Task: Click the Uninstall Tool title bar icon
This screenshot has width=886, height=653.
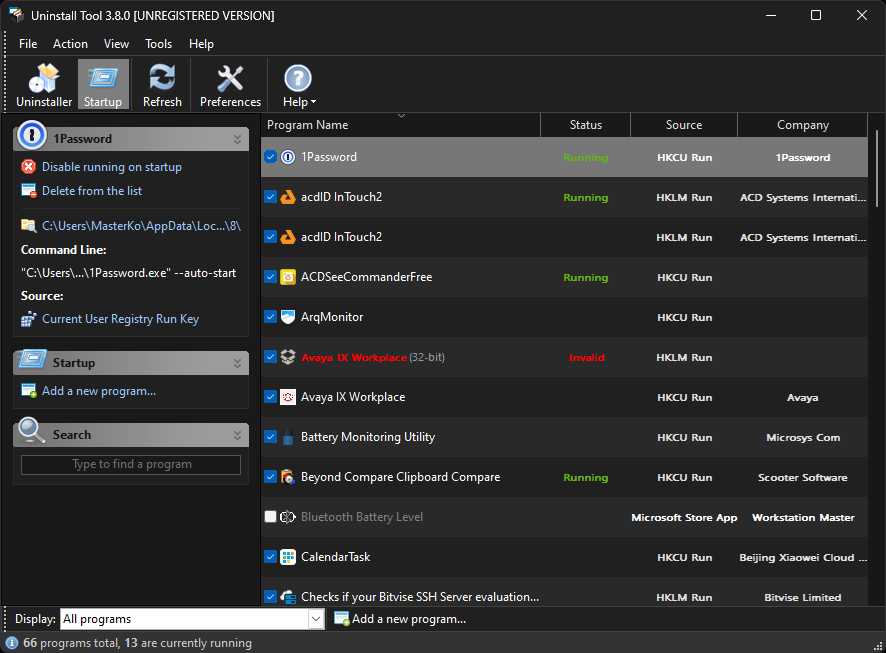Action: (x=16, y=15)
